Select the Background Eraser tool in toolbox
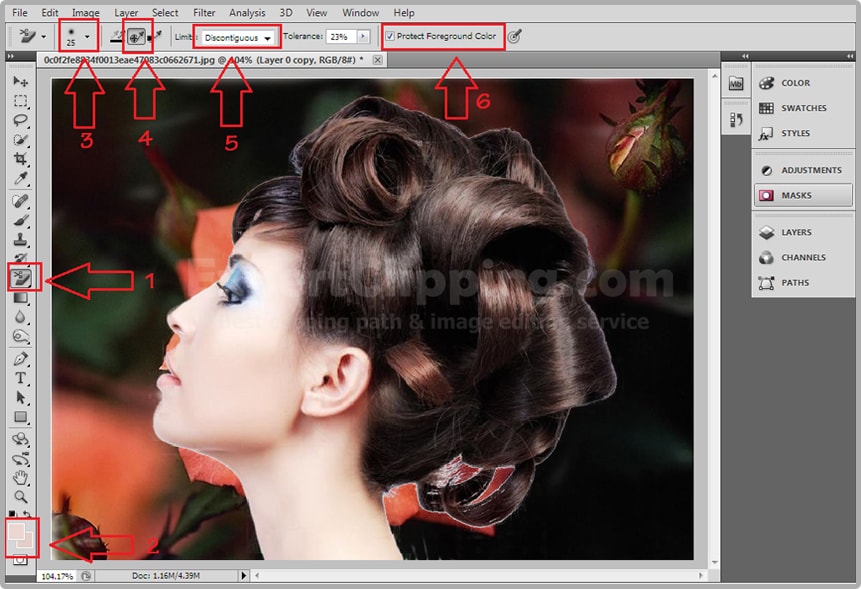This screenshot has width=861, height=589. (20, 276)
